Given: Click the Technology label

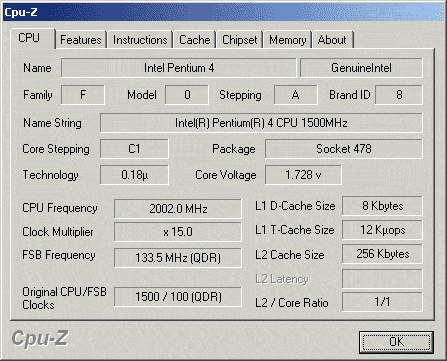Looking at the screenshot, I should [50, 175].
